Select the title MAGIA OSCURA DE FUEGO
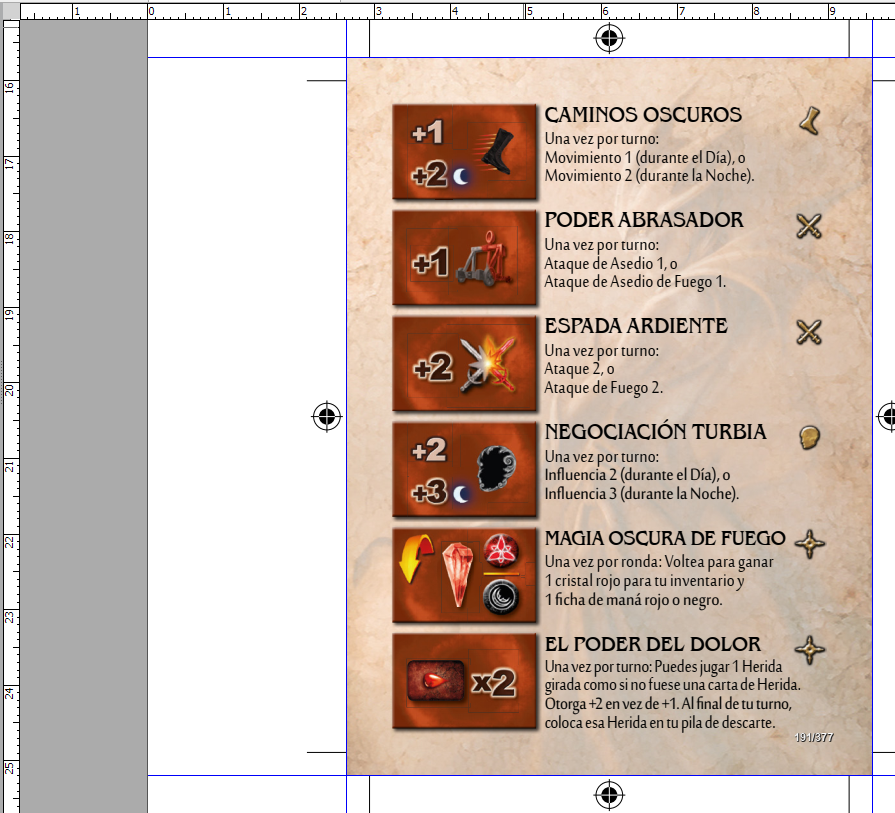 pos(665,538)
